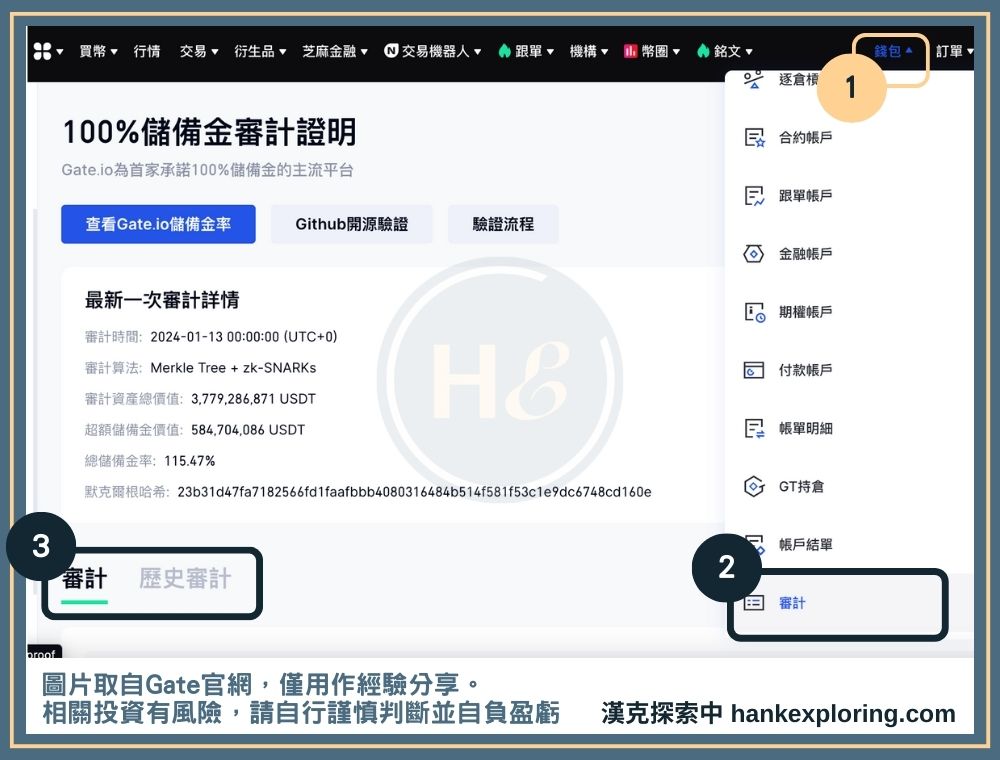Click the Merkle root hash 23b31d47fa… text
The width and height of the screenshot is (1000, 760).
click(415, 492)
